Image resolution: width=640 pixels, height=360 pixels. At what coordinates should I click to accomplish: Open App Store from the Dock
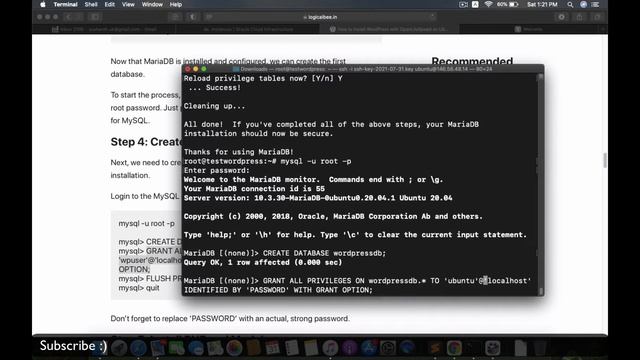coord(369,348)
